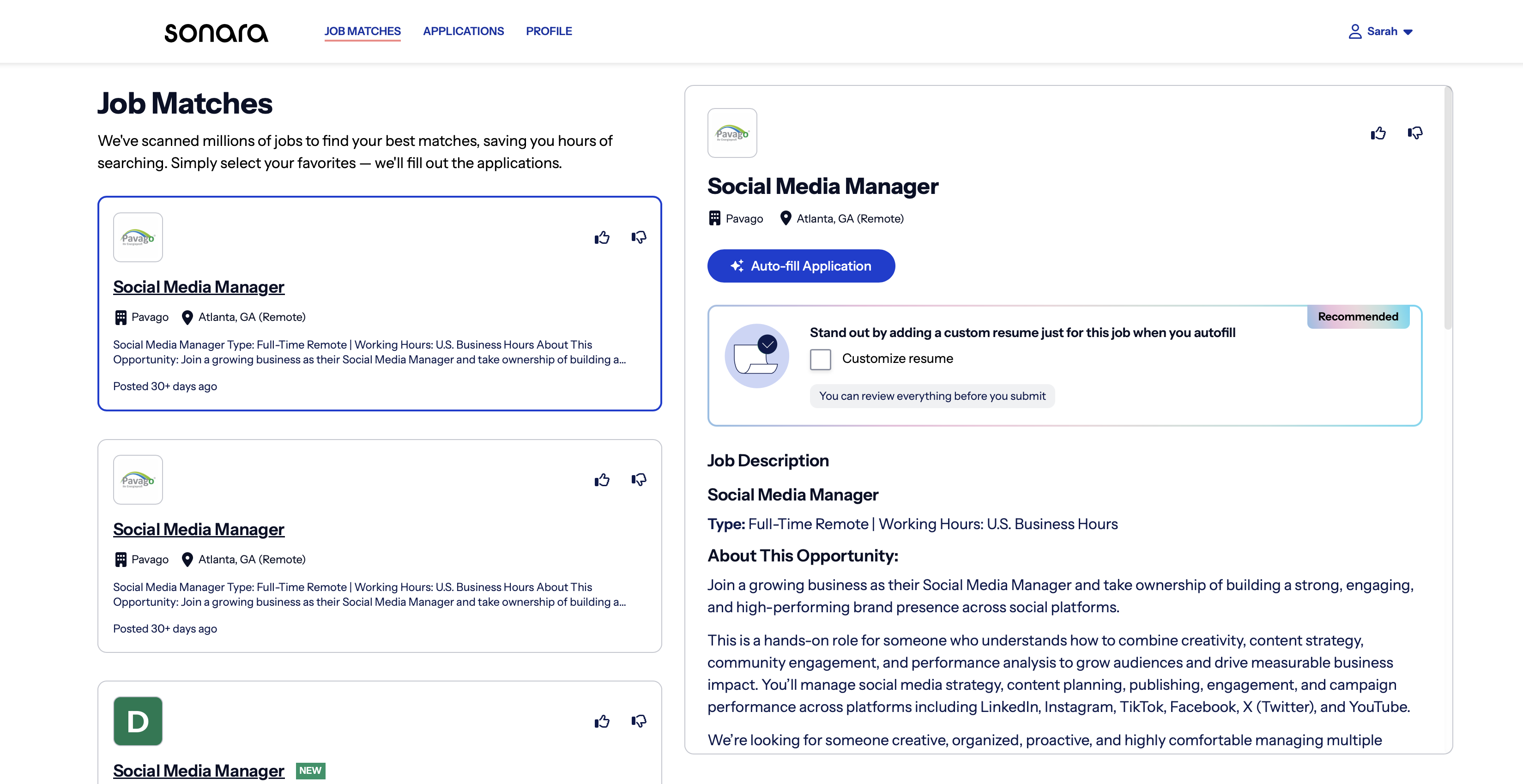The height and width of the screenshot is (784, 1523).
Task: Click the NEW badge on the third job
Action: pos(310,771)
